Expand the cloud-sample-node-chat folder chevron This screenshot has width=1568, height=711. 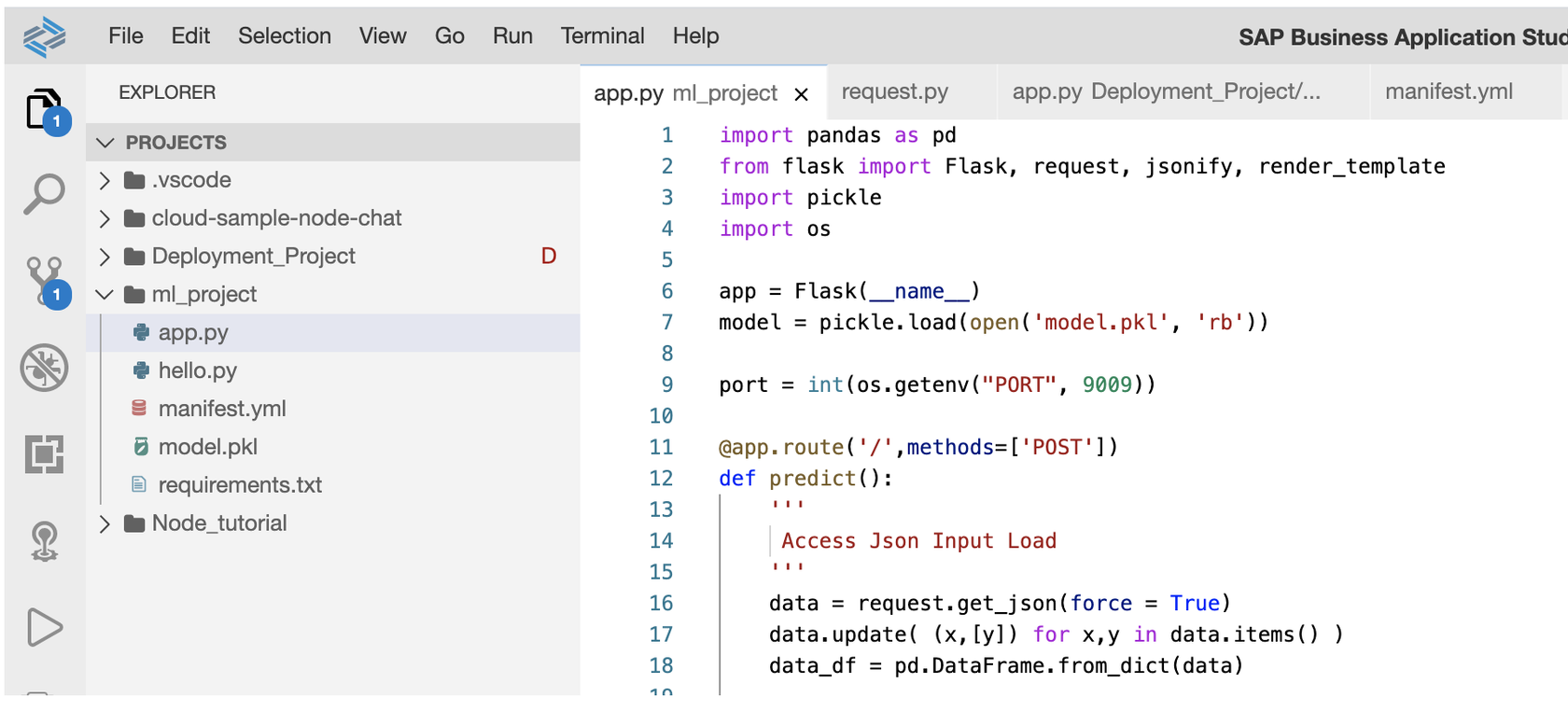pyautogui.click(x=105, y=218)
